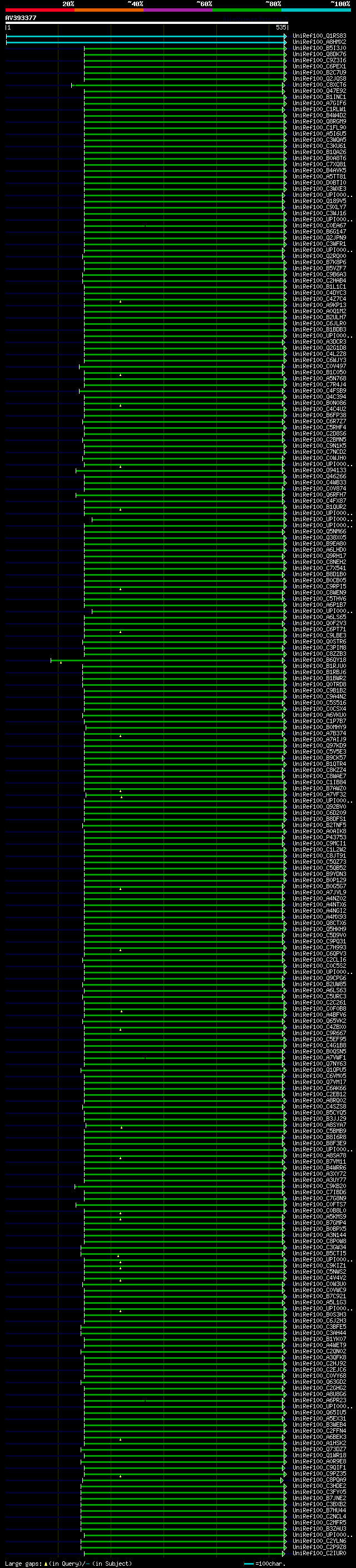356x1568 pixels.
Task: Open UniRef100_B0A8T6 entry
Action: coord(319,159)
